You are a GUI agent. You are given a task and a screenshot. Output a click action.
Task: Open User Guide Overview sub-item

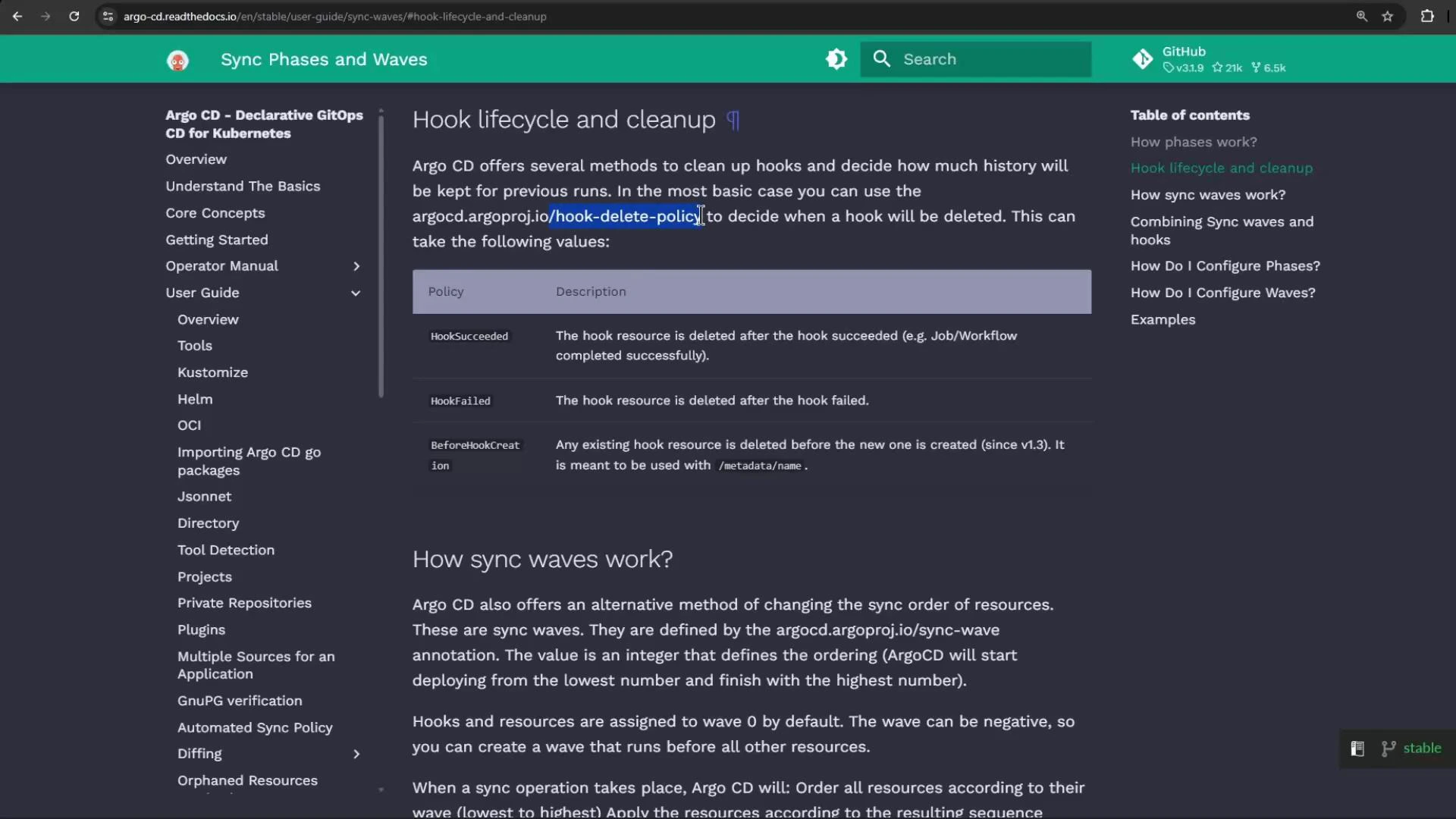[208, 319]
